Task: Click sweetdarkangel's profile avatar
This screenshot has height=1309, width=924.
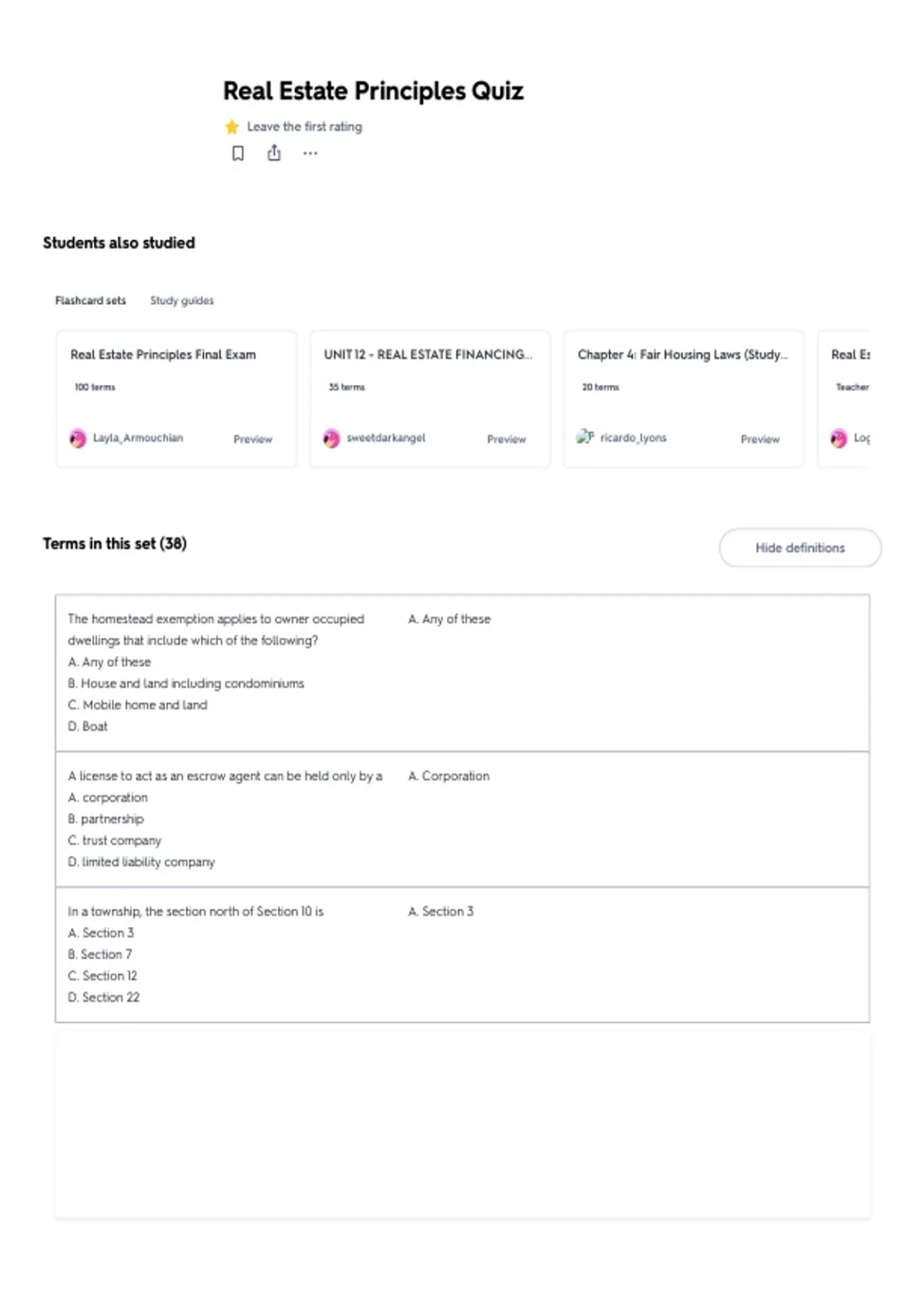Action: click(331, 438)
